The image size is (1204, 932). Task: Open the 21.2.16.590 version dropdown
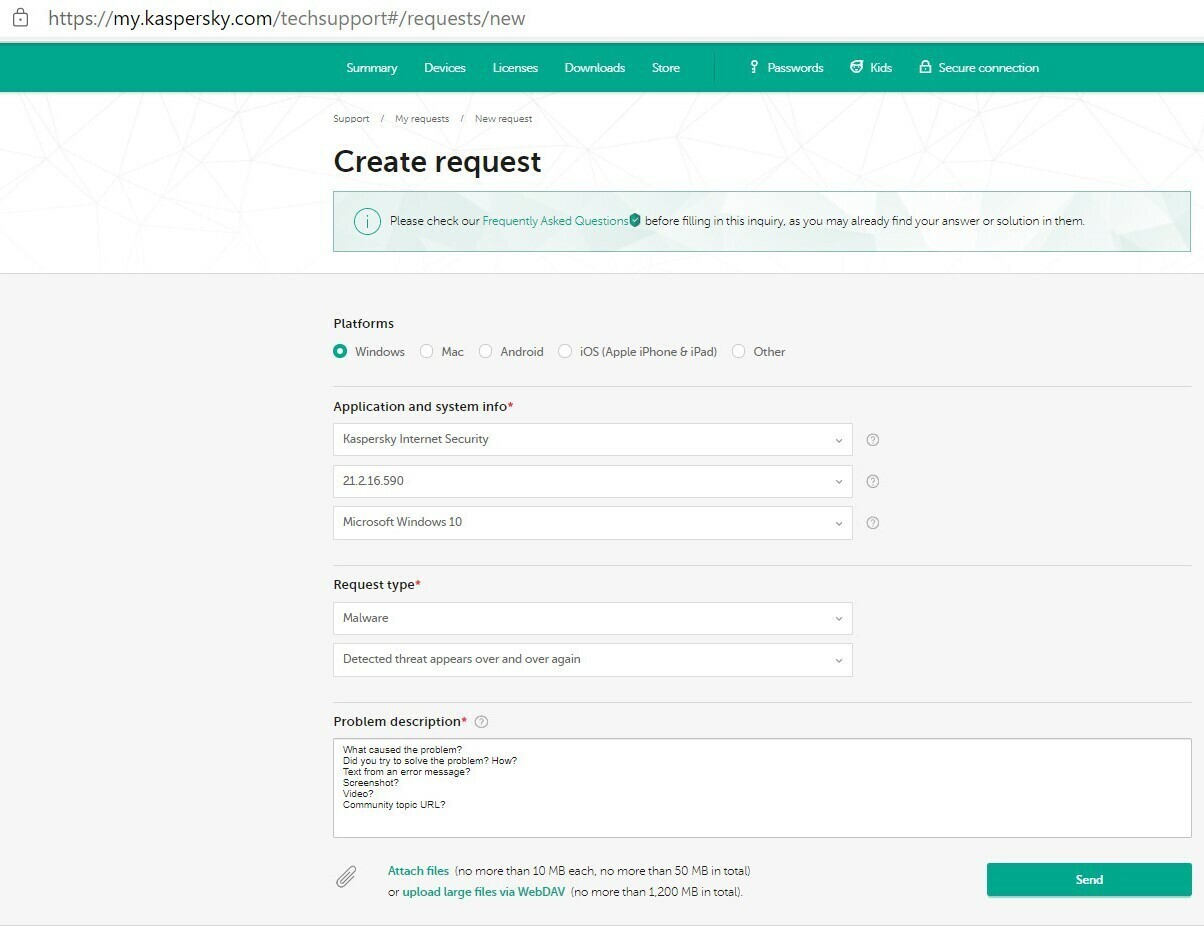coord(593,481)
